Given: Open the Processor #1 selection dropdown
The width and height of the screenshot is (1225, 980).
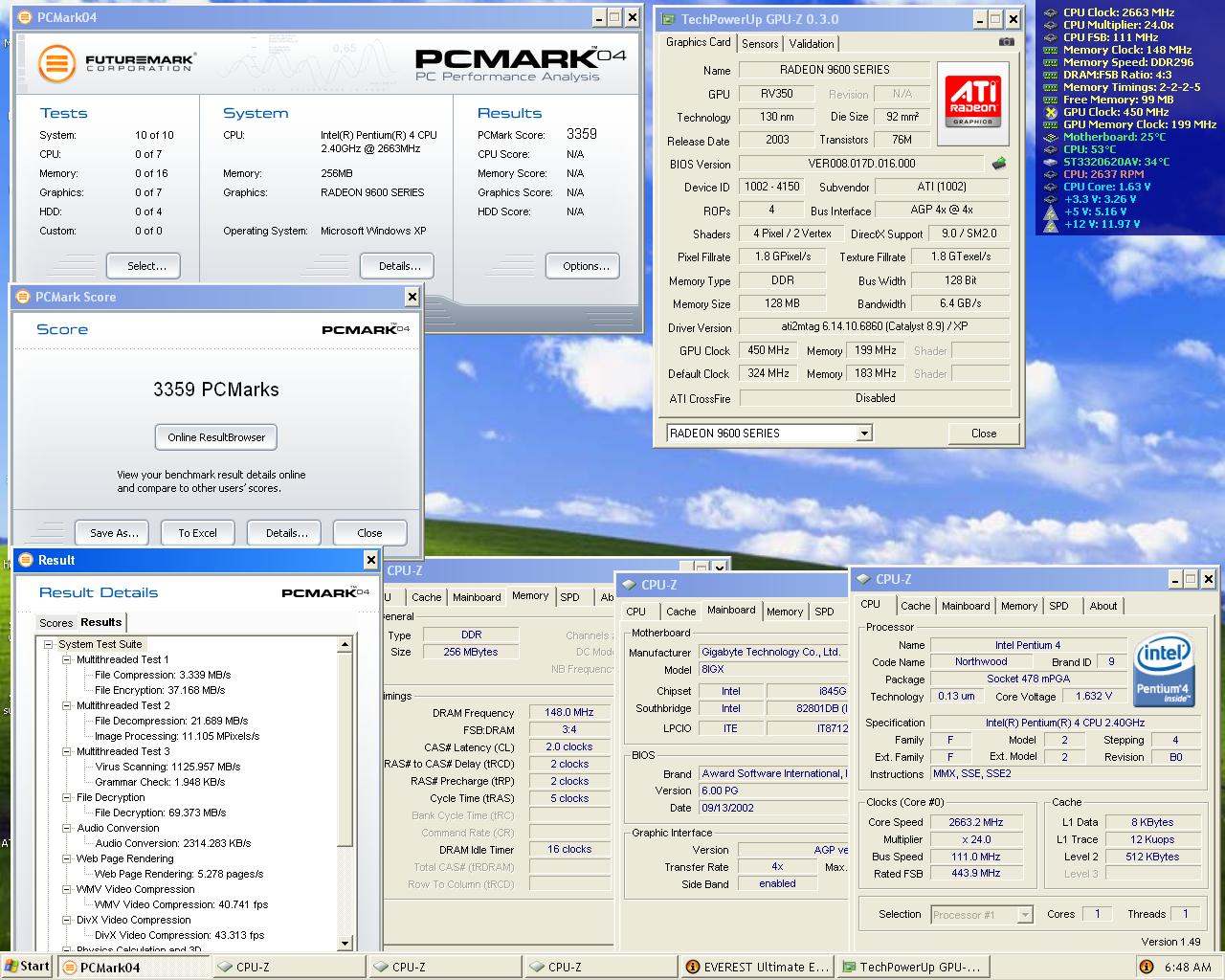Looking at the screenshot, I should 1025,914.
